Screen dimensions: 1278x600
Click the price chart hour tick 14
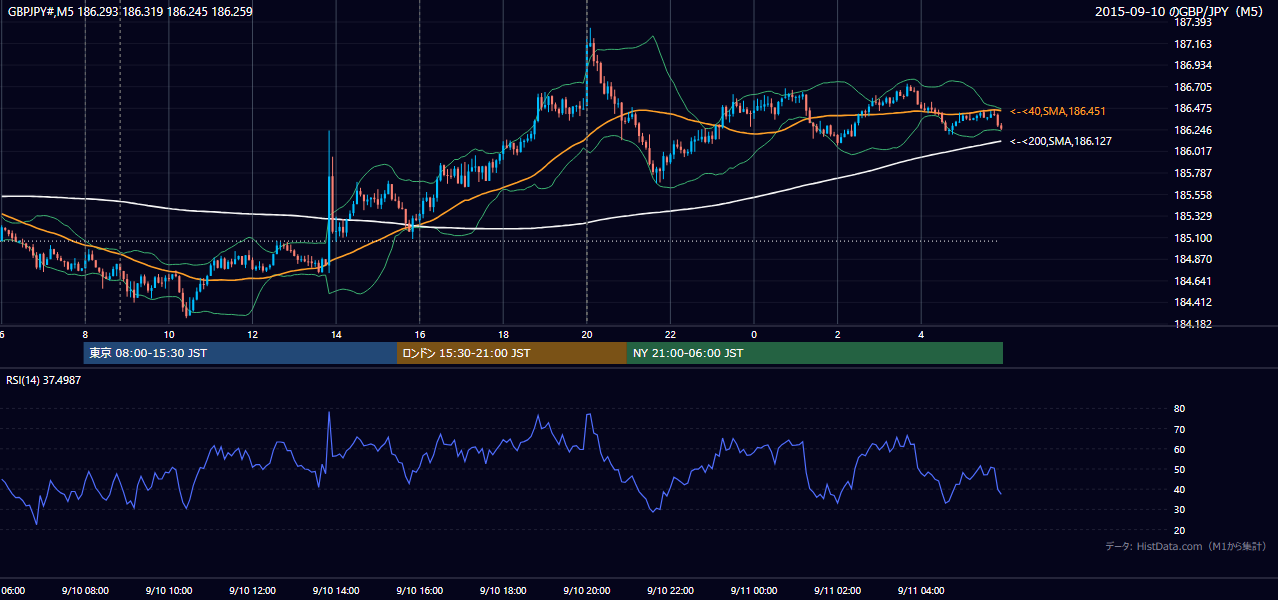336,334
